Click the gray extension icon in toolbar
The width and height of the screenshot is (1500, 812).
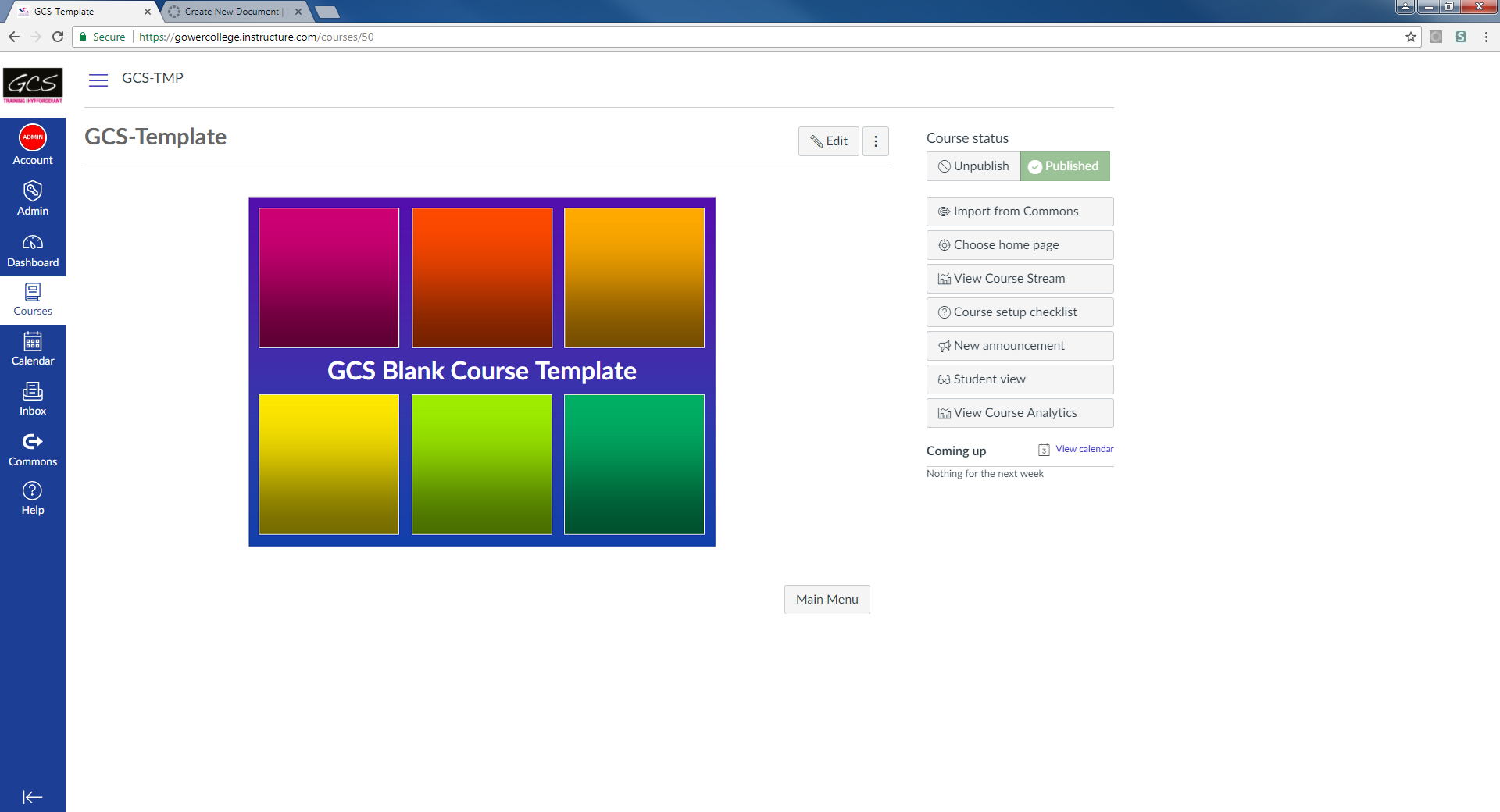1436,37
